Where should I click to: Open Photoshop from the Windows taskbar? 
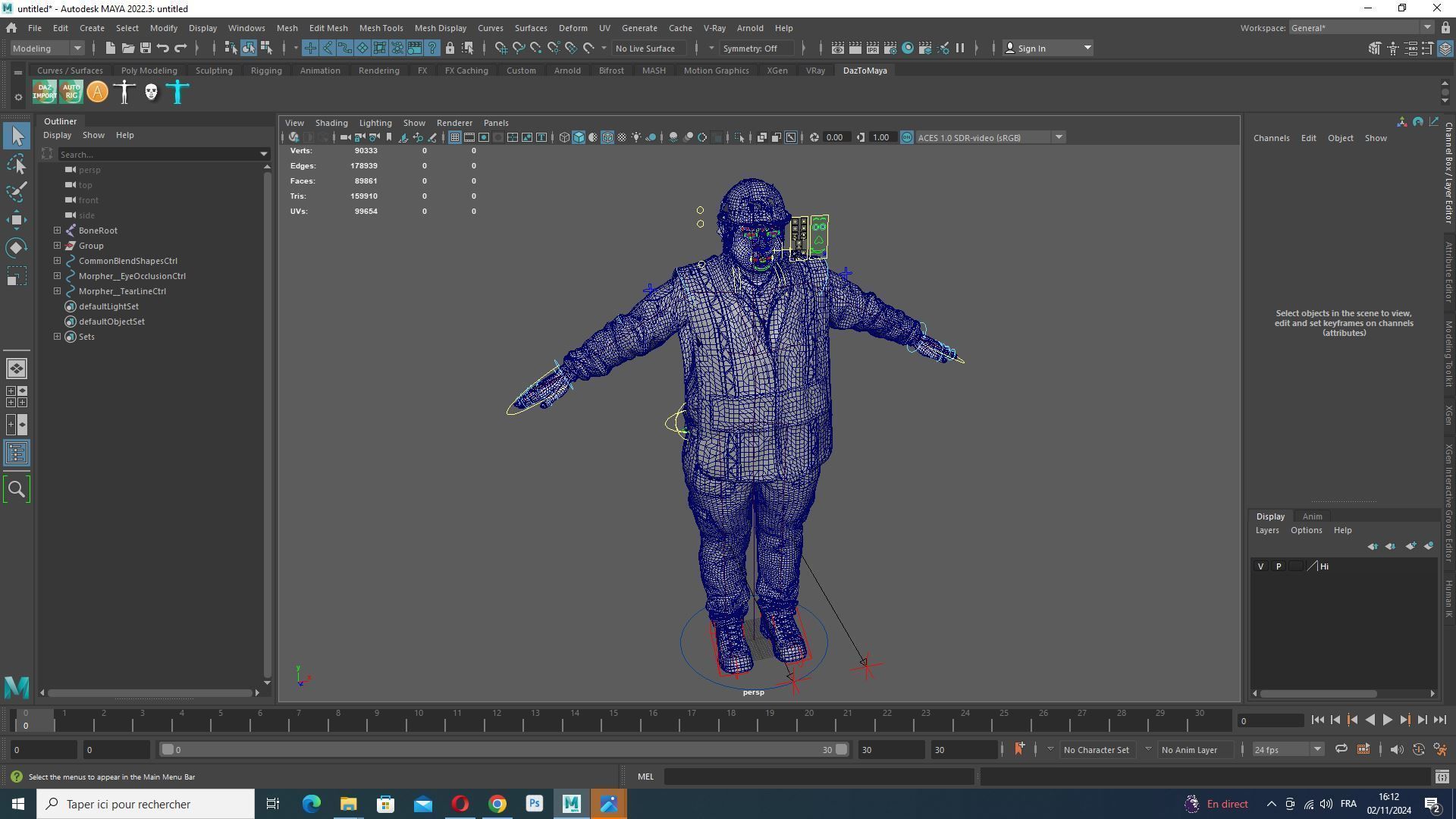(x=534, y=805)
